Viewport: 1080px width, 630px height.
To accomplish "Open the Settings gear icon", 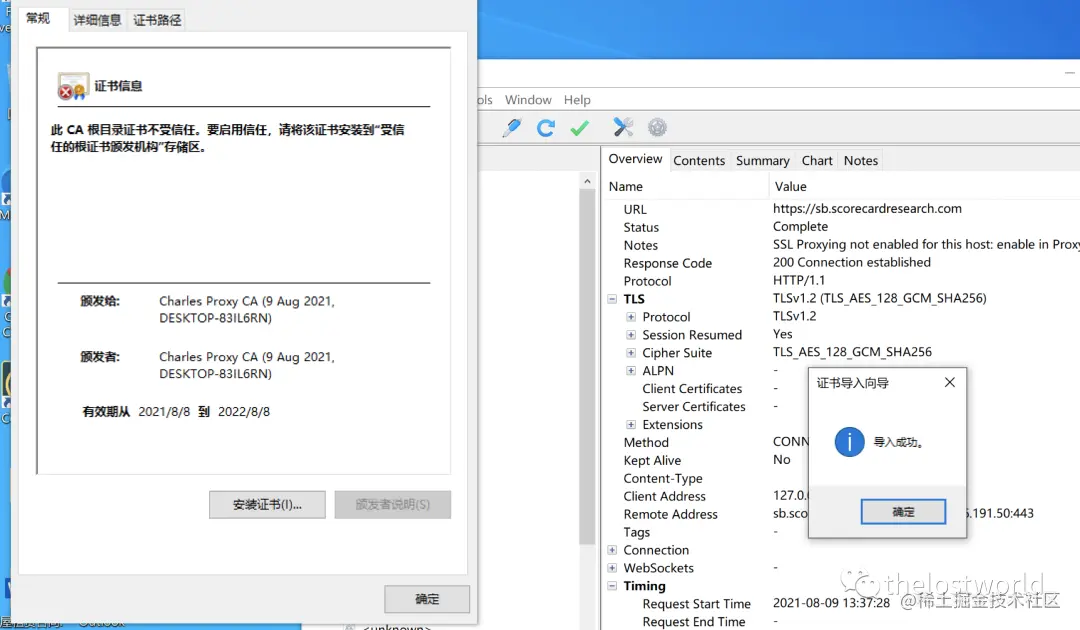I will pyautogui.click(x=657, y=127).
